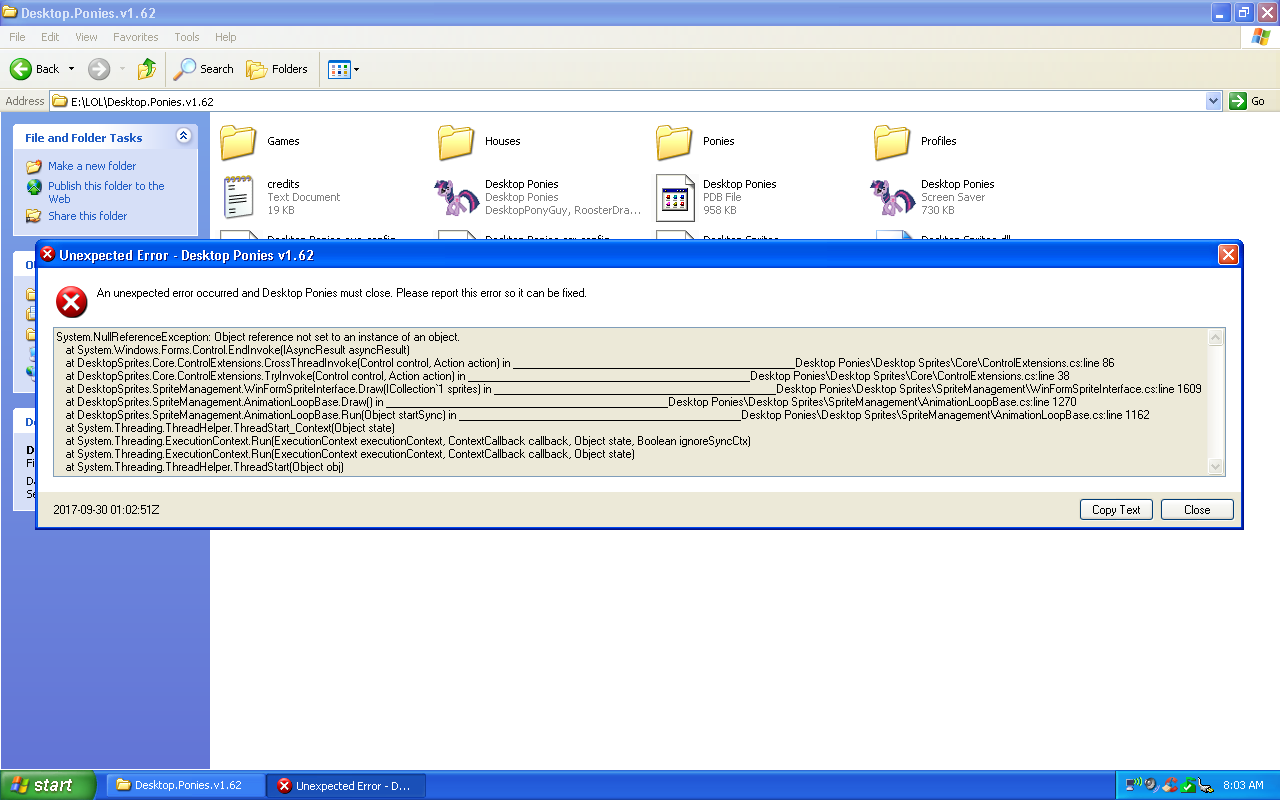Select the Ponies folder icon
Viewport: 1280px width, 800px height.
[x=675, y=142]
